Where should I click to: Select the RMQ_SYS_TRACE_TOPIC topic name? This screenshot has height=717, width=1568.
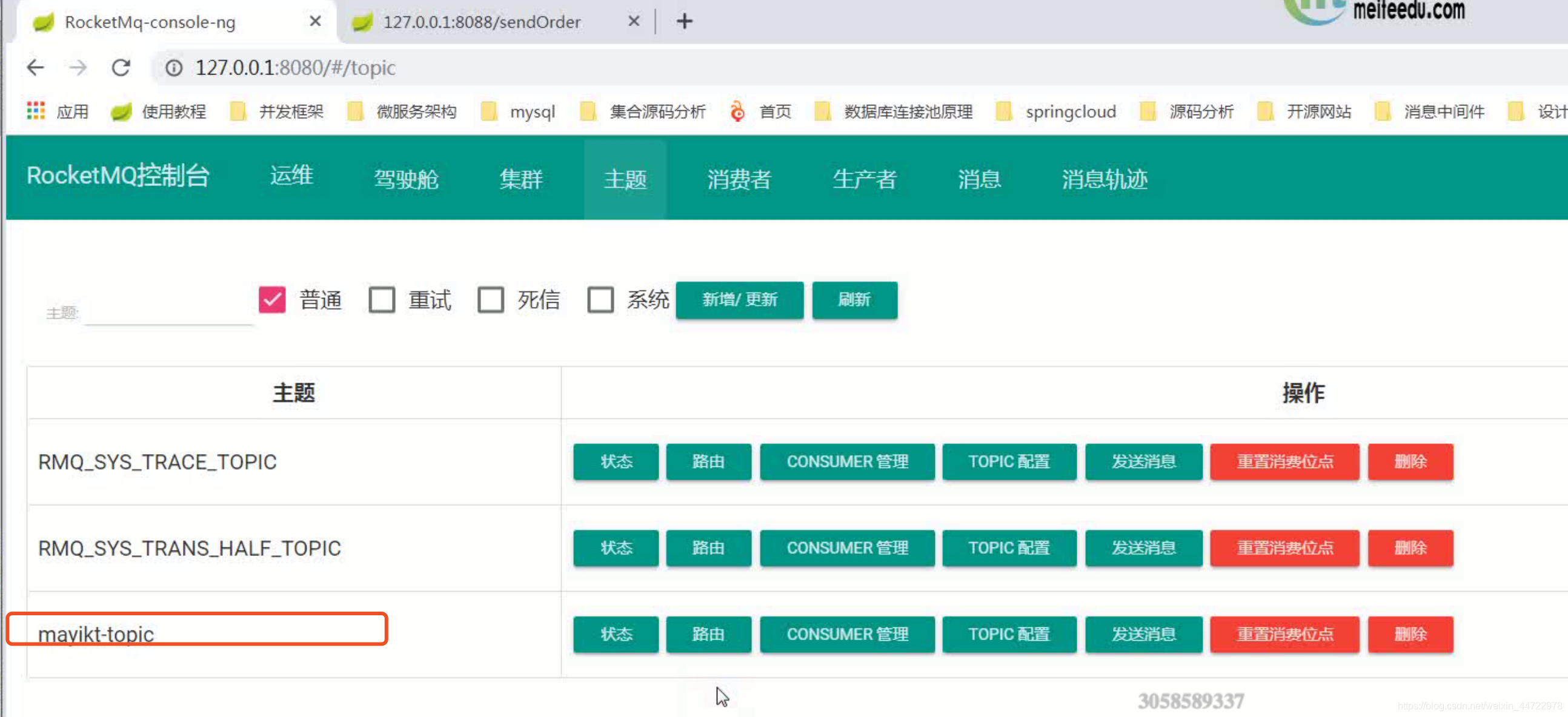pos(157,462)
